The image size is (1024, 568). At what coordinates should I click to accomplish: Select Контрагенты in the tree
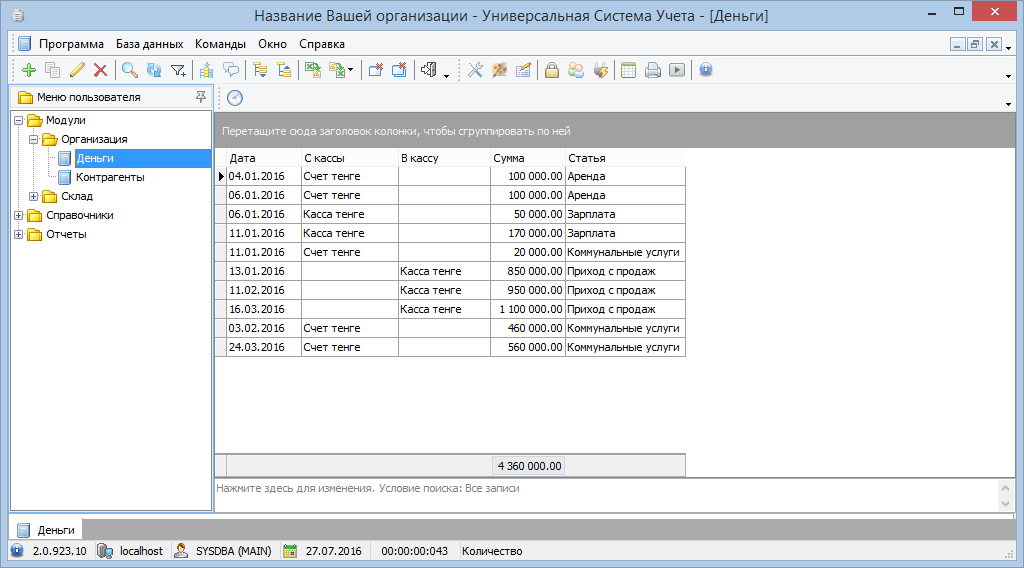(110, 177)
